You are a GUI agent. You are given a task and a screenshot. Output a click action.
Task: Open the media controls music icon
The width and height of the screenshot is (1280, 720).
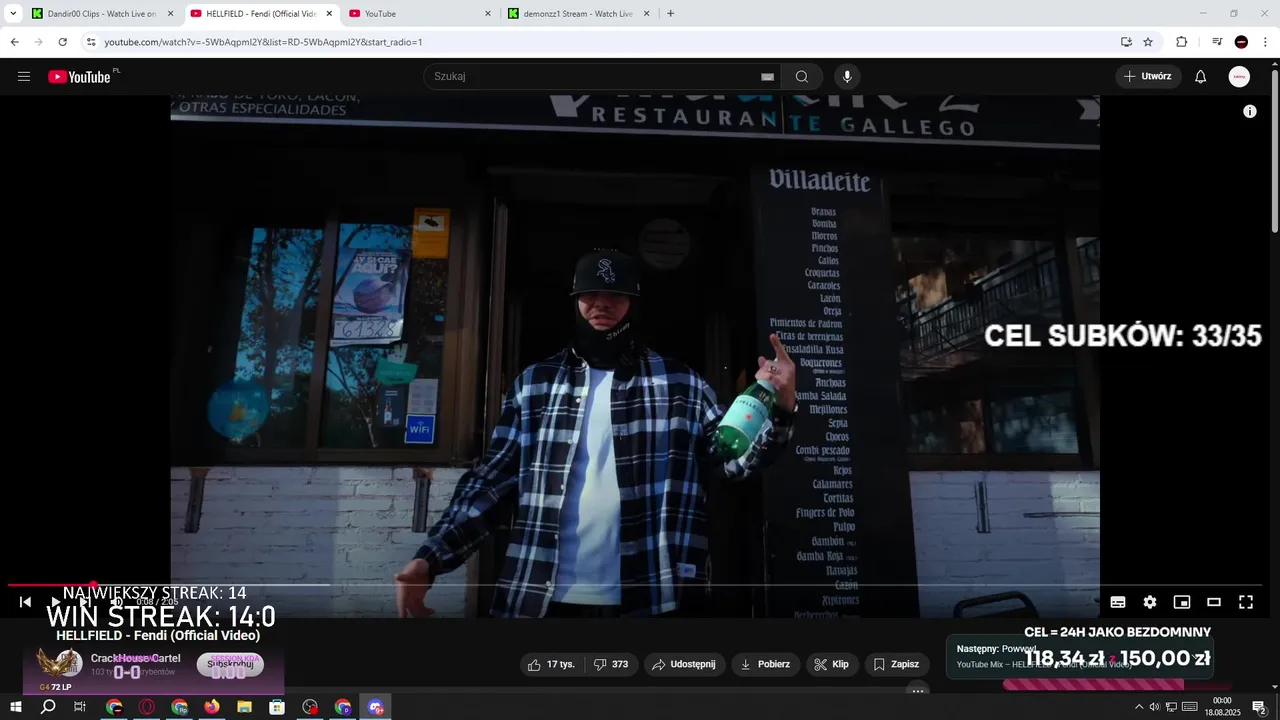pos(1217,42)
